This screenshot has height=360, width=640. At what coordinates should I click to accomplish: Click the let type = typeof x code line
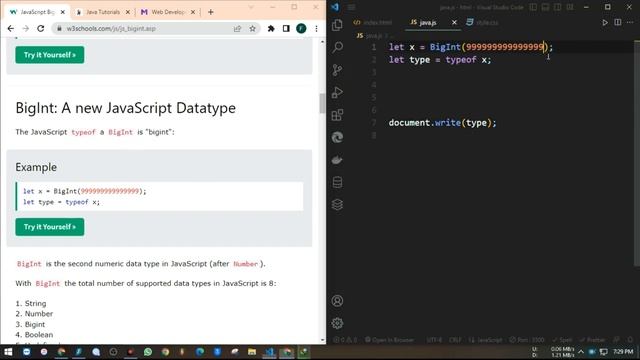[x=440, y=60]
